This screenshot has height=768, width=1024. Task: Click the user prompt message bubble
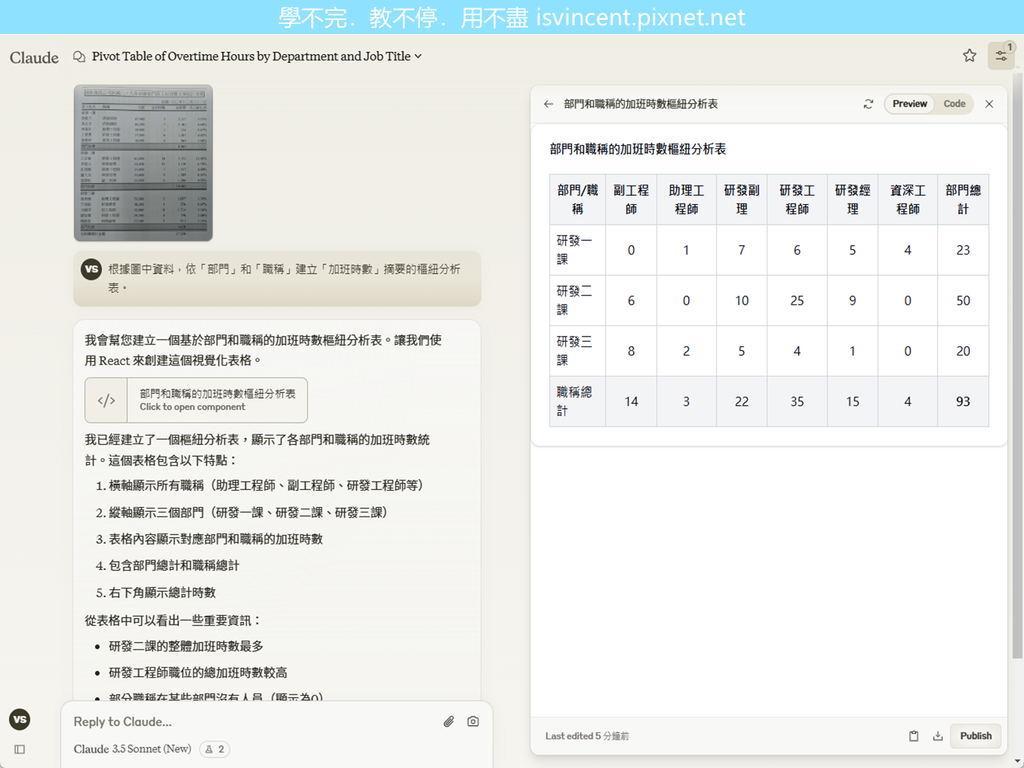(x=278, y=278)
